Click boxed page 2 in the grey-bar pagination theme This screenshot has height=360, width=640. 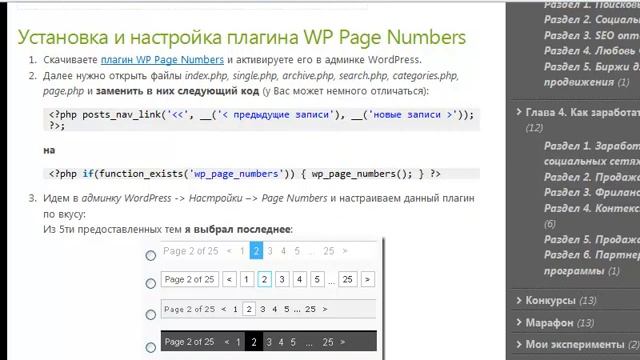point(249,309)
